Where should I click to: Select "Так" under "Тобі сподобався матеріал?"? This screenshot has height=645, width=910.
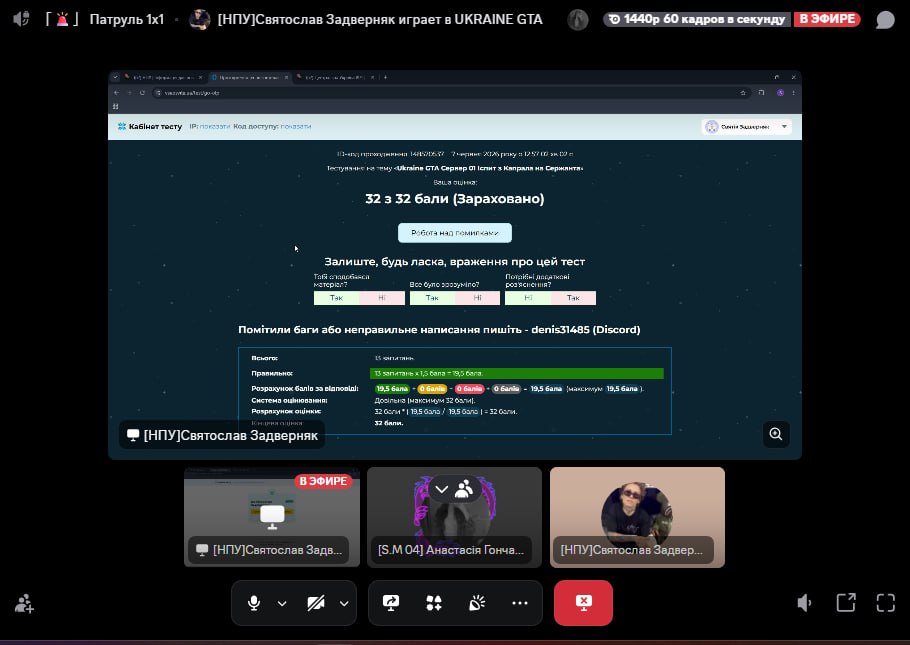[336, 298]
